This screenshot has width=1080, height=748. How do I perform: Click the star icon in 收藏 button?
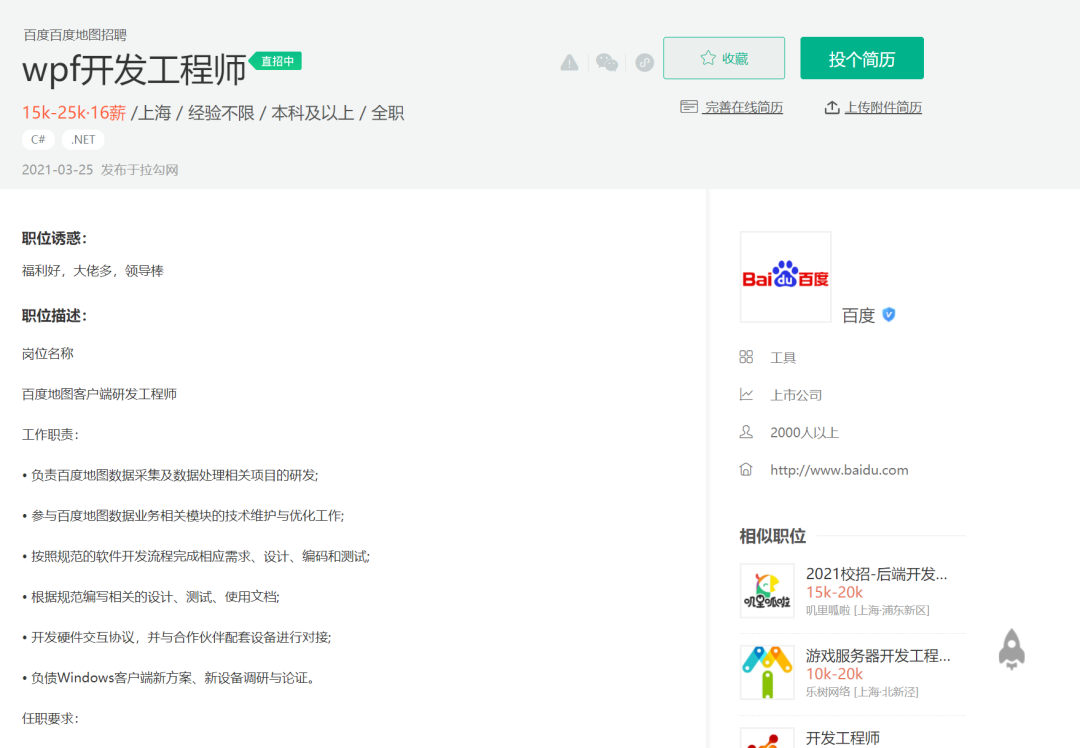click(708, 59)
